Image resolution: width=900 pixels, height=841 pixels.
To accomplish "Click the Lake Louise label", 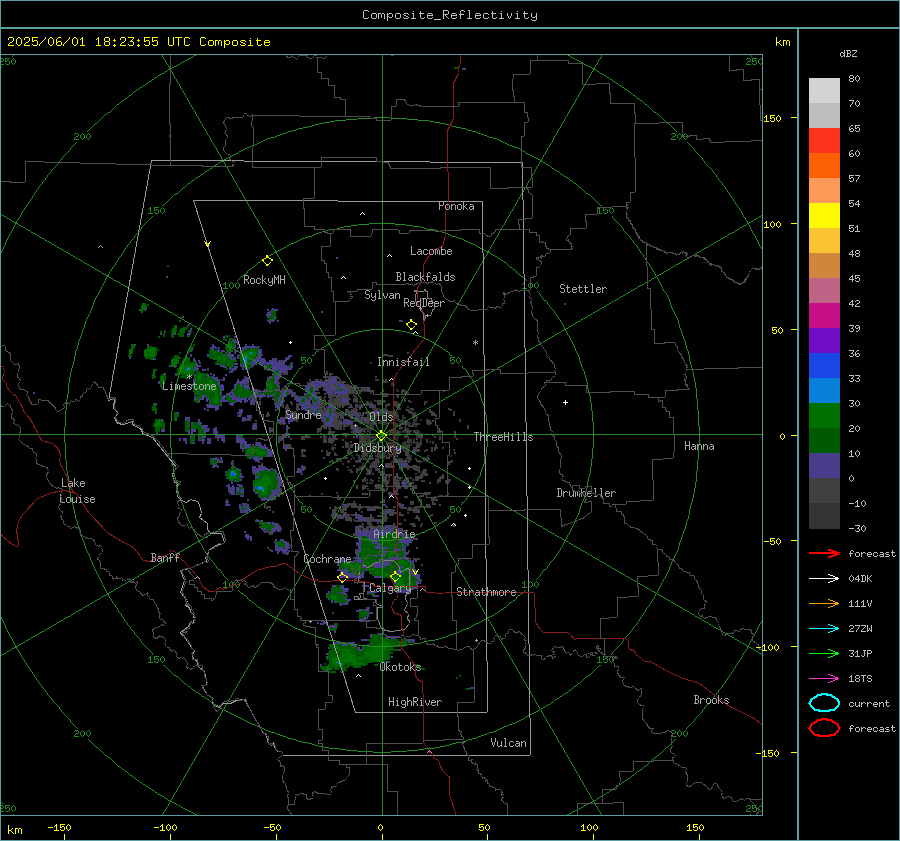I will pos(77,491).
